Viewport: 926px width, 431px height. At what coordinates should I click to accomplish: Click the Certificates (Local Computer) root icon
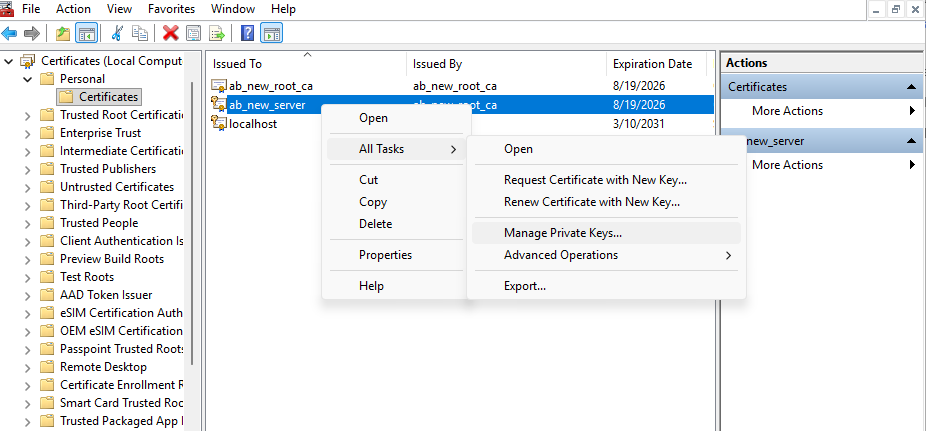pyautogui.click(x=28, y=60)
